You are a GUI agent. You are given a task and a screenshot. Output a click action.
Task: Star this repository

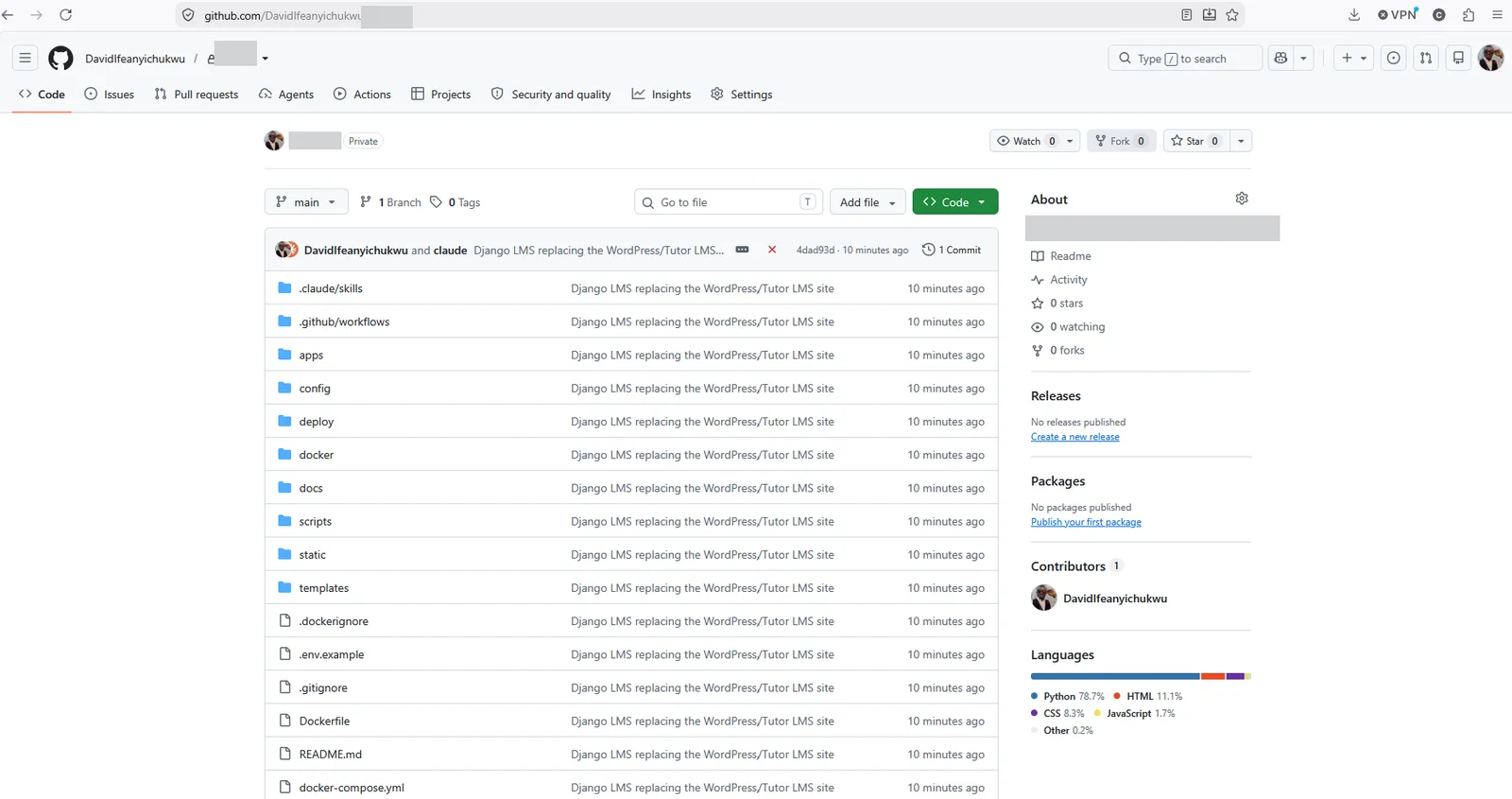(x=1195, y=141)
